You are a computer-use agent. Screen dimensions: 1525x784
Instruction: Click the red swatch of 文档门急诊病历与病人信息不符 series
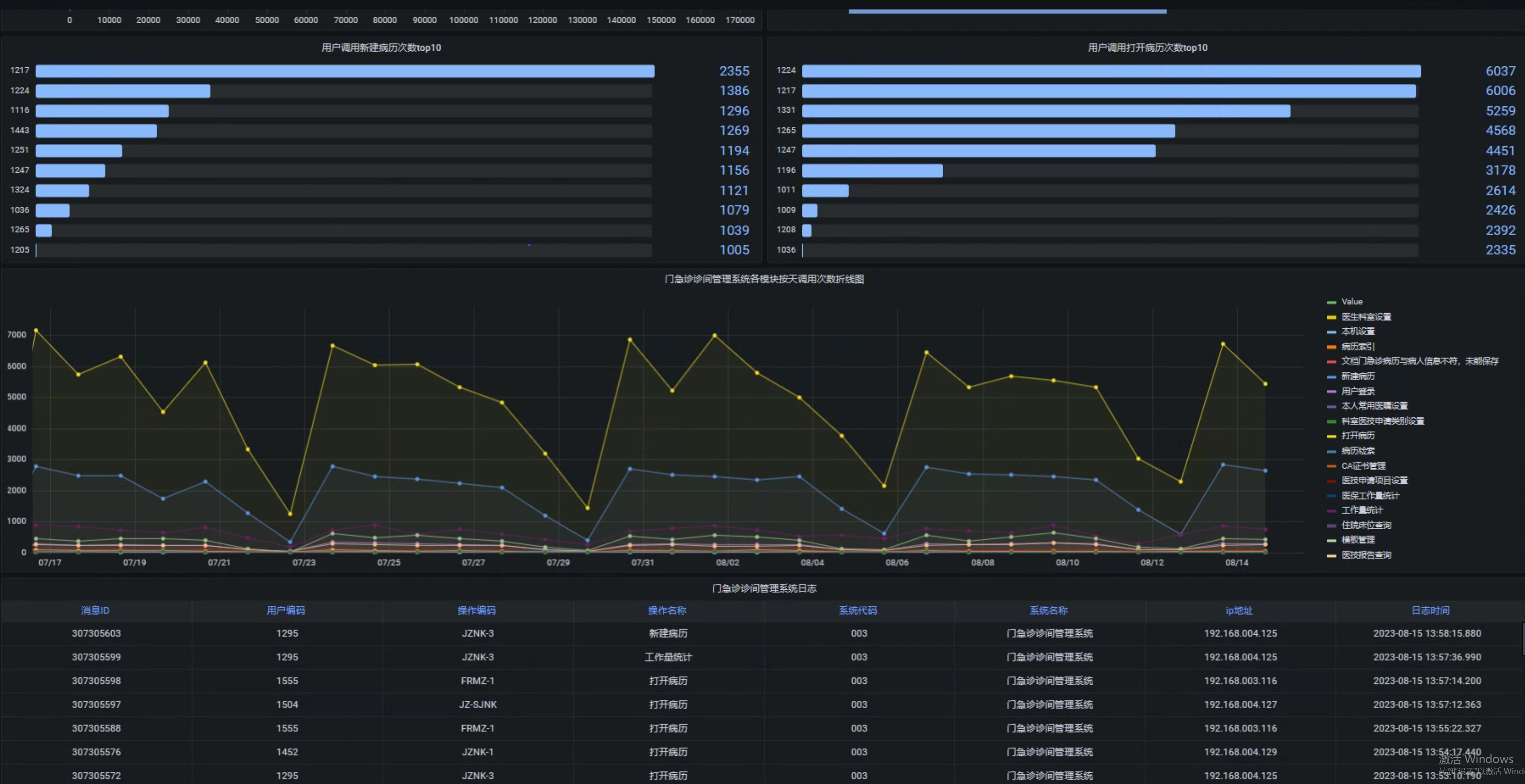(1331, 362)
